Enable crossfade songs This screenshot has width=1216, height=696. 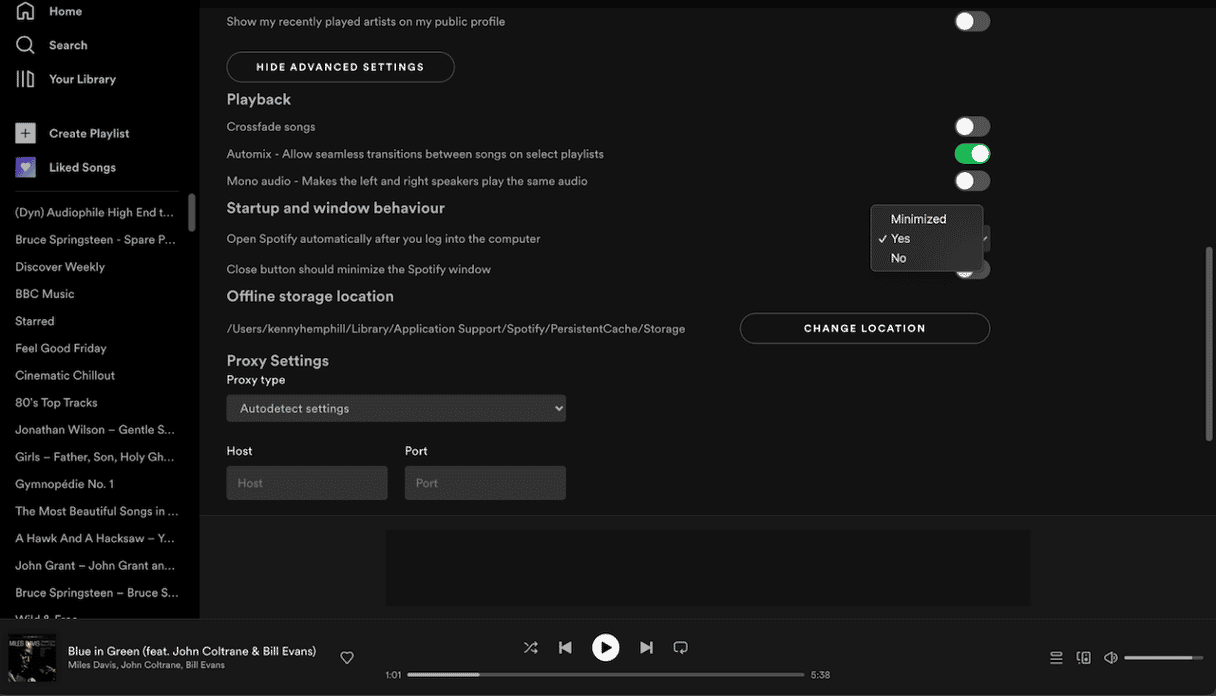tap(971, 126)
